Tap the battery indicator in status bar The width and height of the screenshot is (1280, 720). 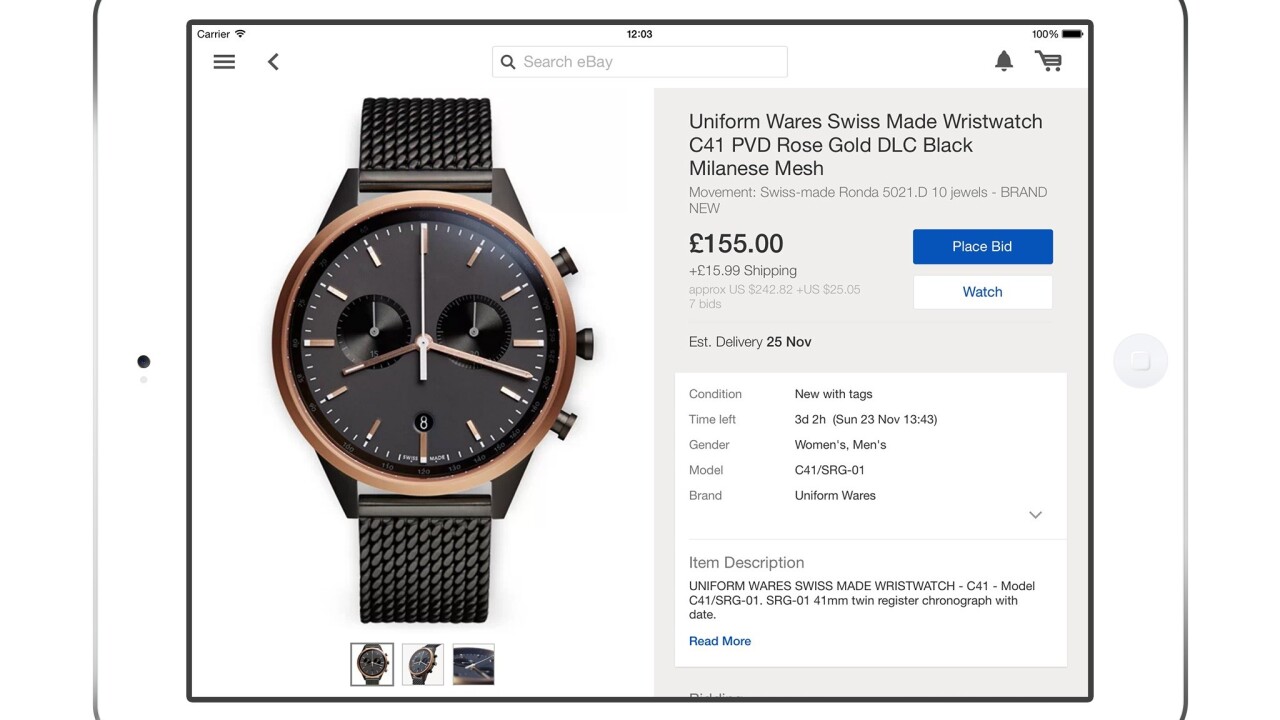click(x=1072, y=34)
